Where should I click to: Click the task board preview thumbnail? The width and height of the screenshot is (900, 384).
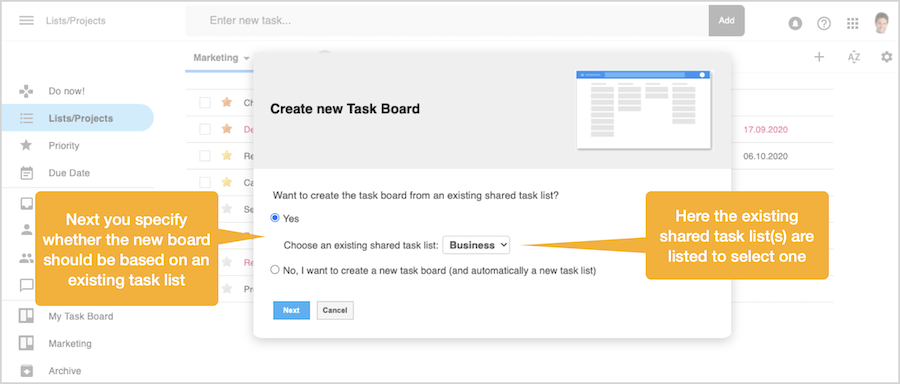643,110
